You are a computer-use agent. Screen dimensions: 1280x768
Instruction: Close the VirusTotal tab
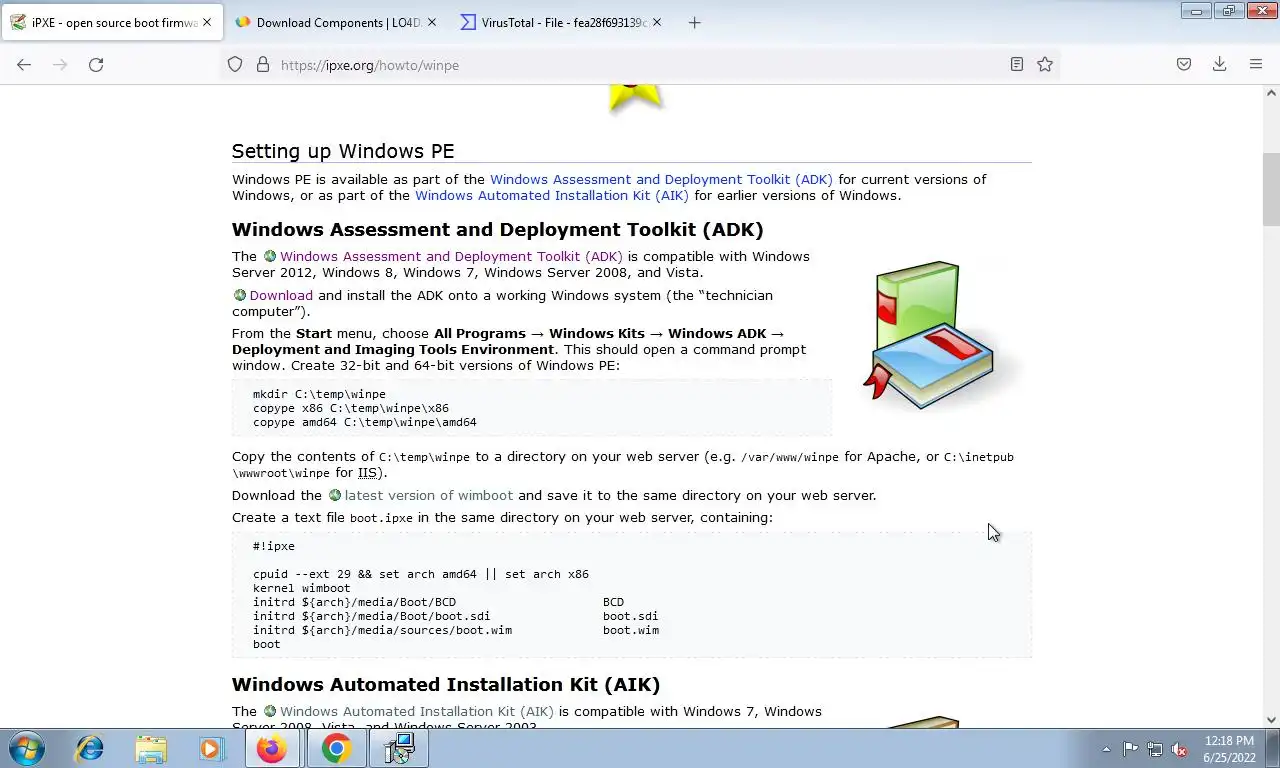[x=657, y=22]
